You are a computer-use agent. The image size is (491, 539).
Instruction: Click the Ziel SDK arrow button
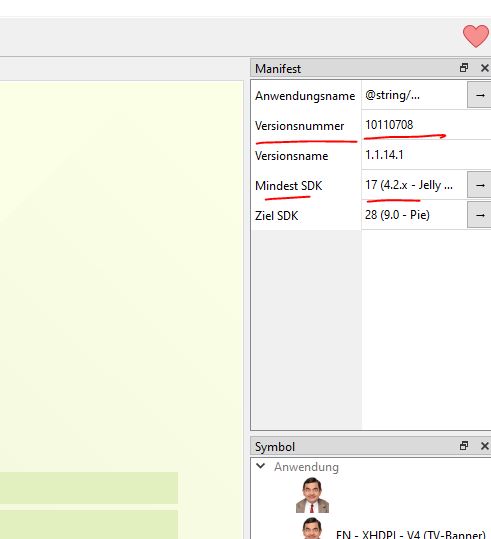[479, 215]
